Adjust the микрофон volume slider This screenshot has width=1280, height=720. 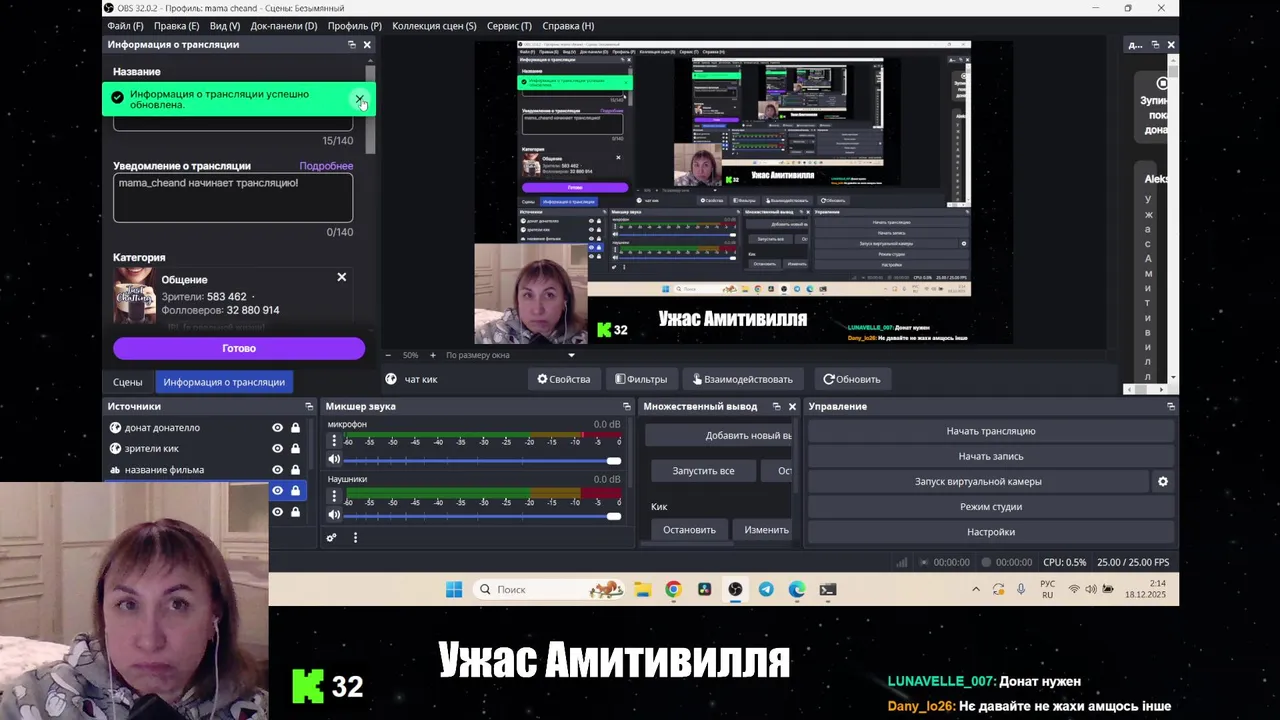click(x=483, y=461)
